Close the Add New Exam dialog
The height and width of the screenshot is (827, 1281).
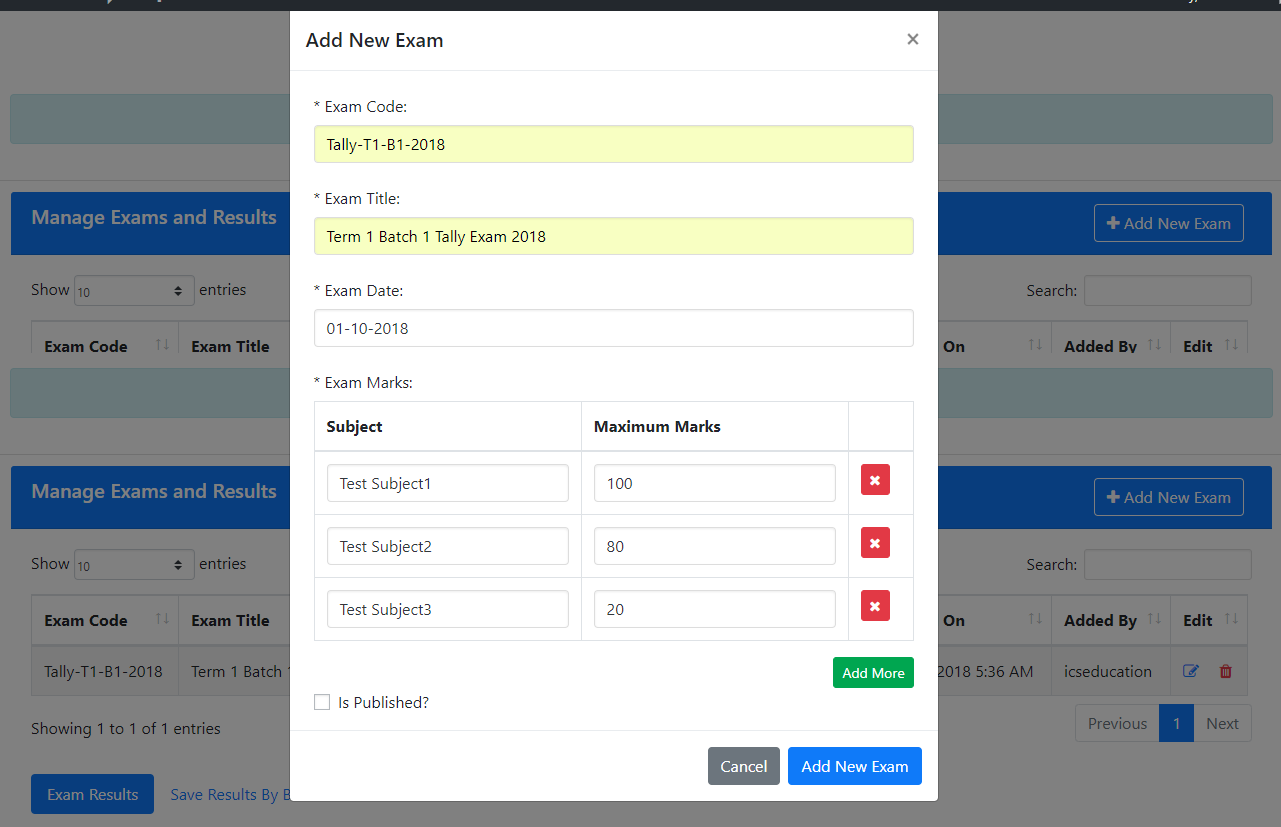tap(912, 39)
